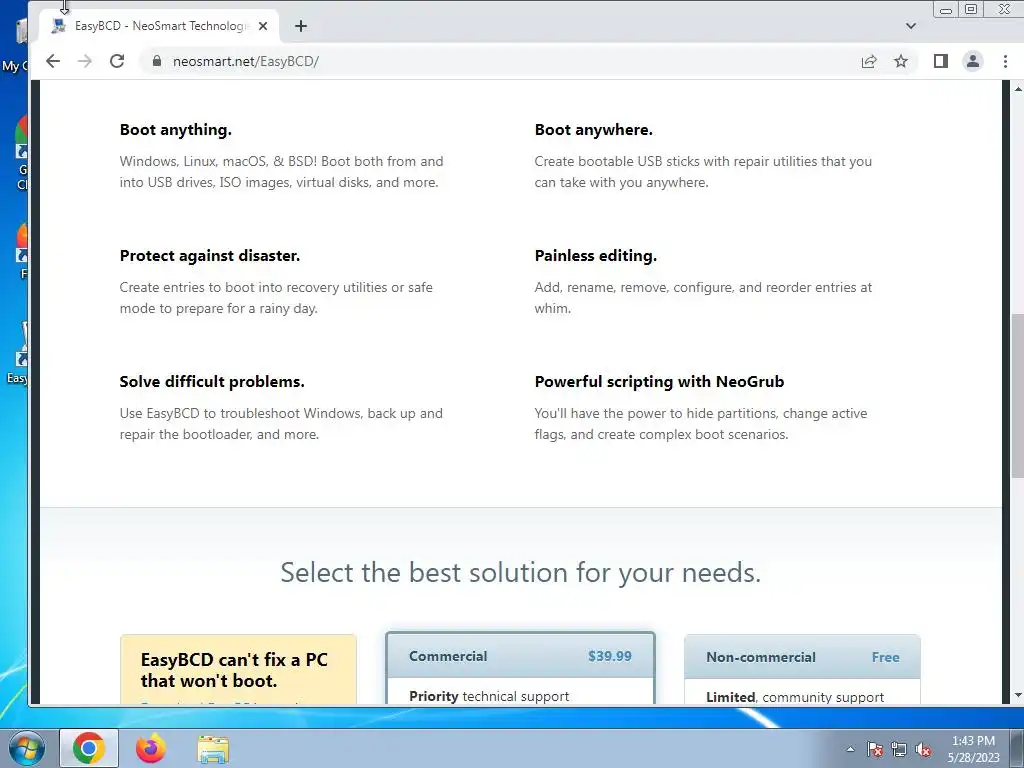
Task: Click EasyBCD can't fix a PC notice
Action: pos(234,670)
